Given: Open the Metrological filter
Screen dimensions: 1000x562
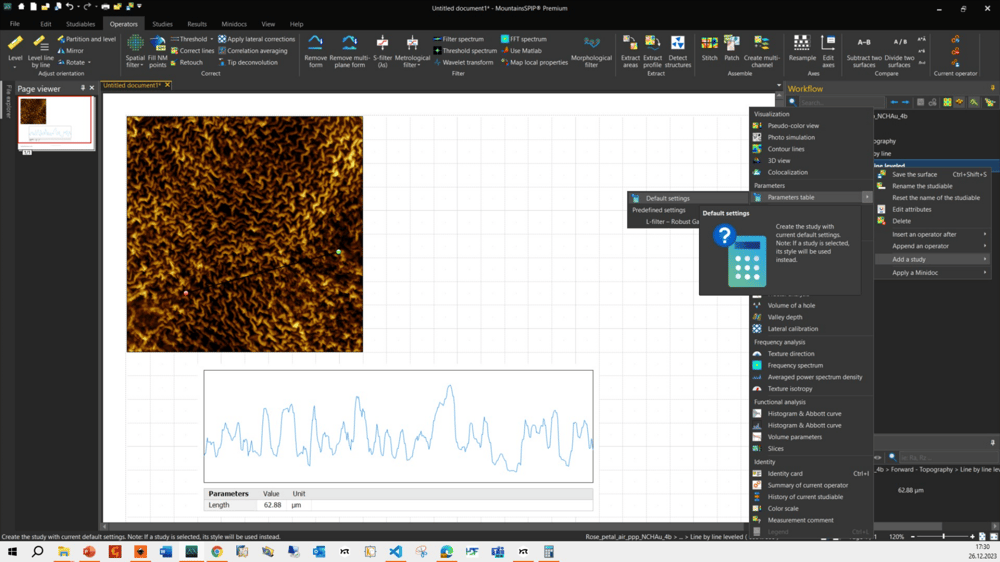Looking at the screenshot, I should [412, 51].
